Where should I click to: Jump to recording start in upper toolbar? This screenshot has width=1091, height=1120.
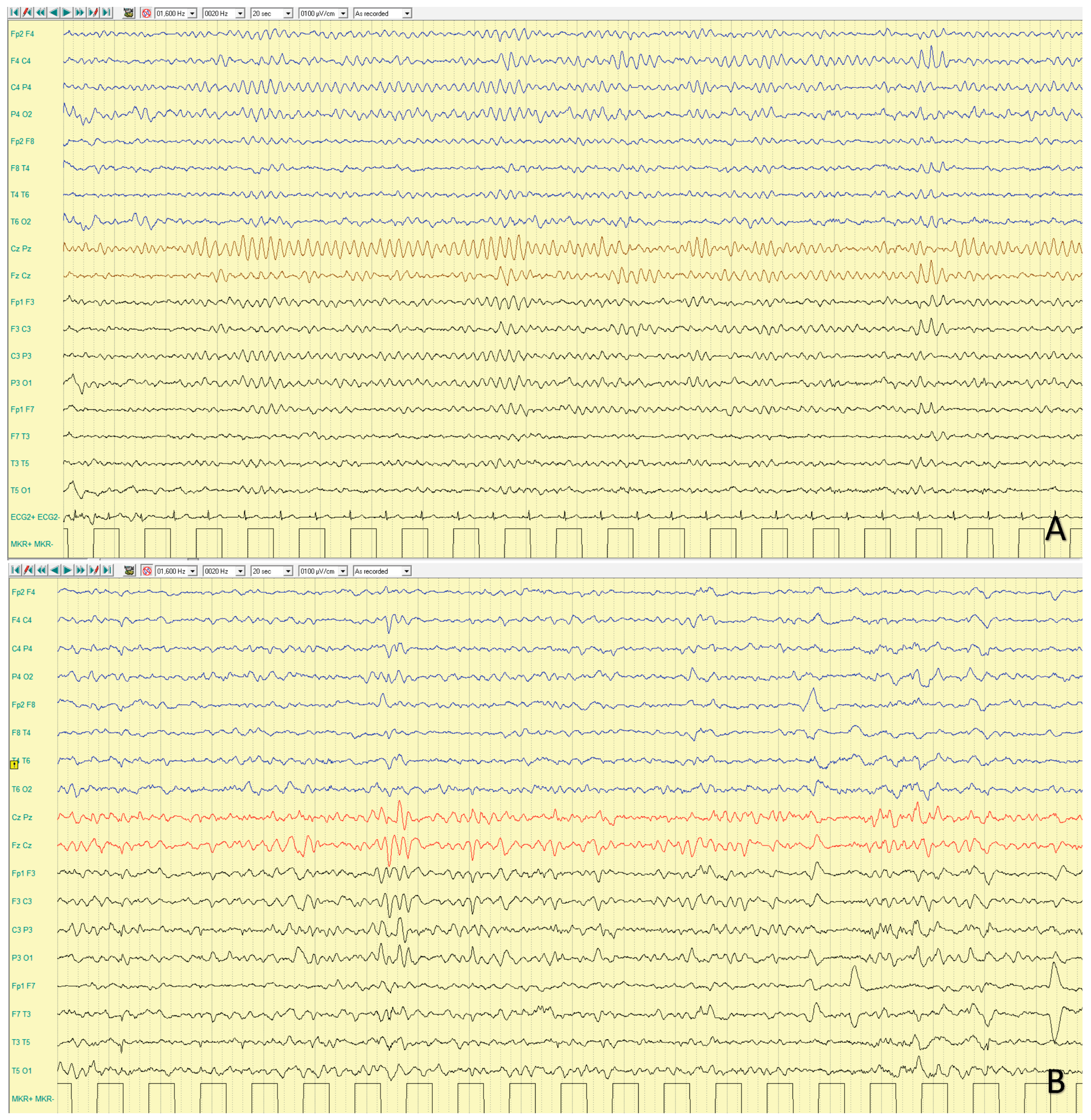[15, 13]
